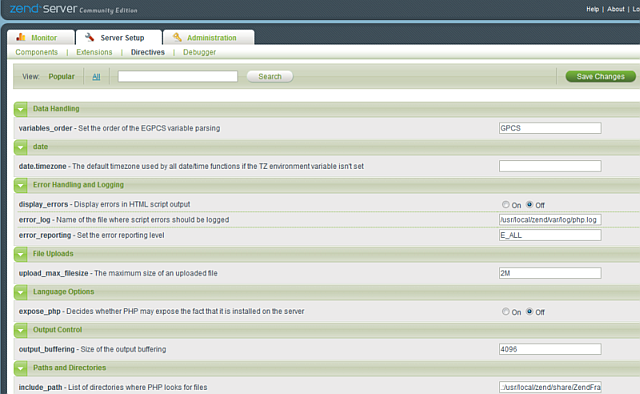The width and height of the screenshot is (640, 394).
Task: Open the Help link
Action: pyautogui.click(x=592, y=9)
